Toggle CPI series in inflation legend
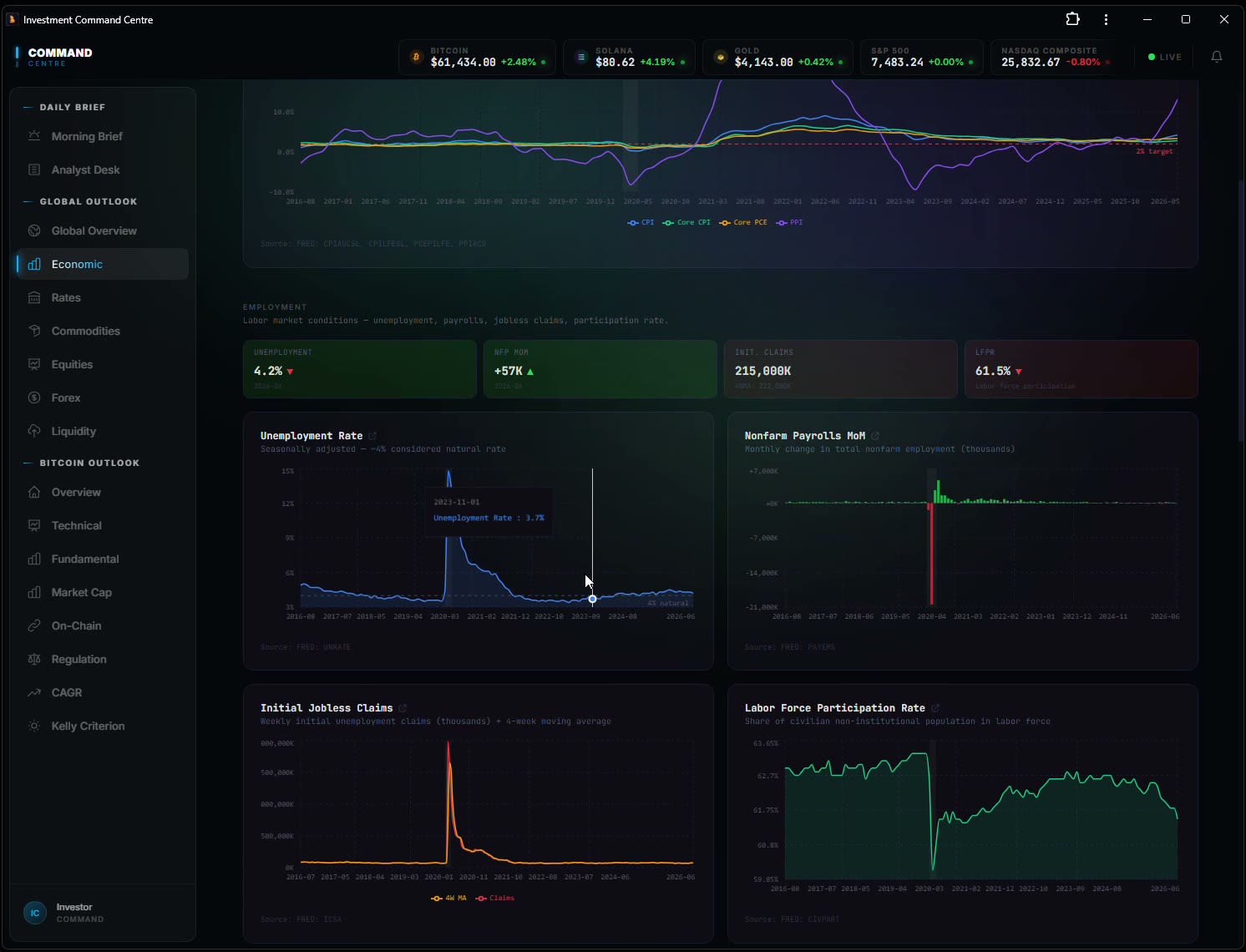Screen dimensions: 1246x952 (641, 222)
